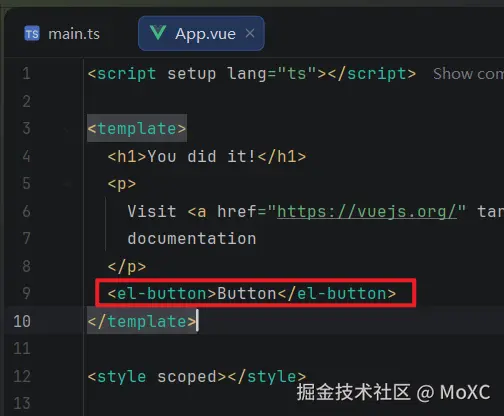Click the Vue logo icon on App.vue
The height and width of the screenshot is (416, 504).
(x=158, y=33)
